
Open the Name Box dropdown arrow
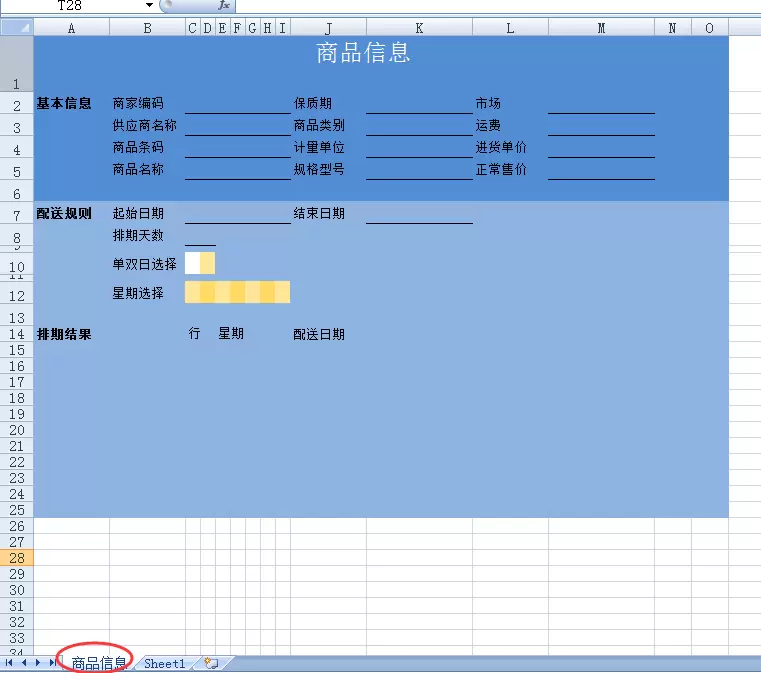click(x=148, y=5)
